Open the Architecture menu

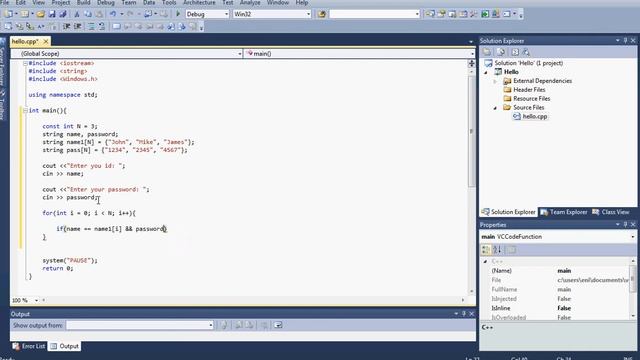click(x=200, y=2)
